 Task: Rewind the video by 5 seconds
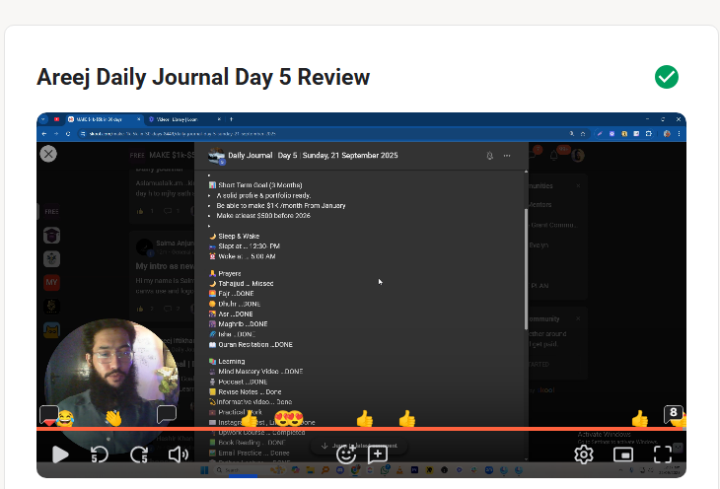[99, 455]
